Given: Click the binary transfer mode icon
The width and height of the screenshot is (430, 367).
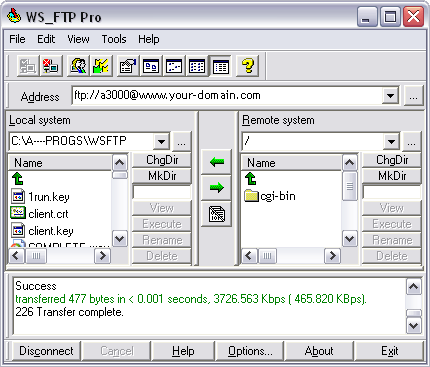Looking at the screenshot, I should click(x=217, y=214).
